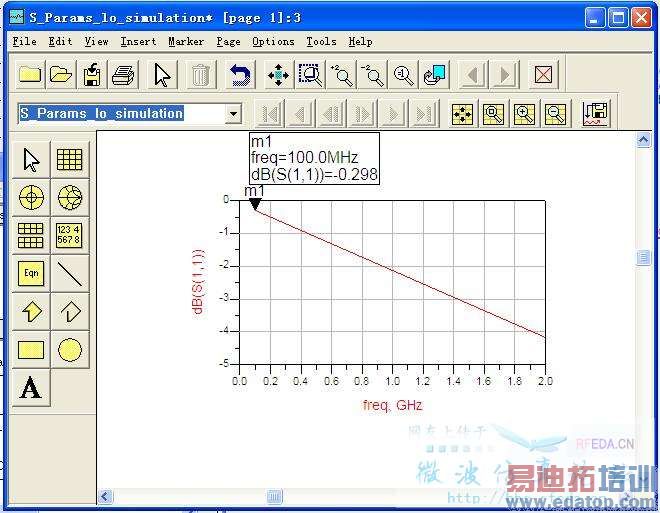Open an existing data display file

click(61, 75)
